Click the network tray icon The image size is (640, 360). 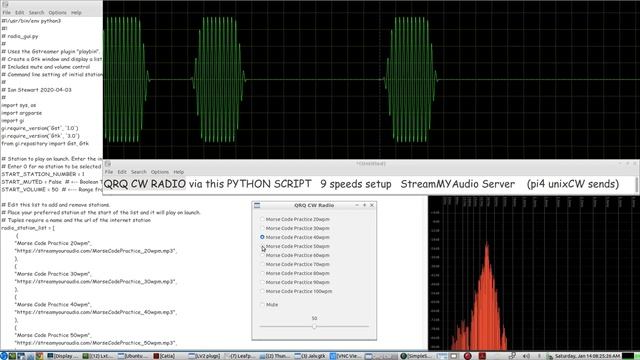coord(512,356)
